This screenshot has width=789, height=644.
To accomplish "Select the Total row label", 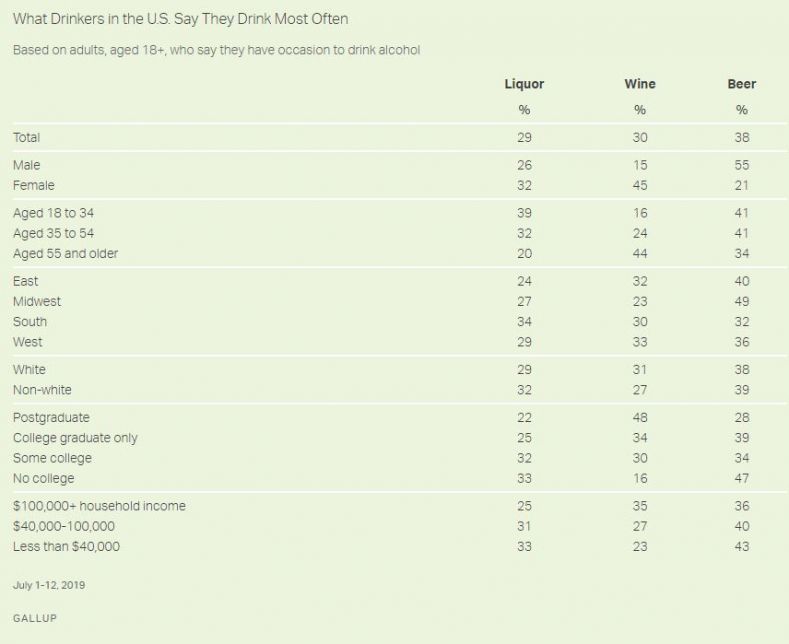I will pyautogui.click(x=26, y=137).
